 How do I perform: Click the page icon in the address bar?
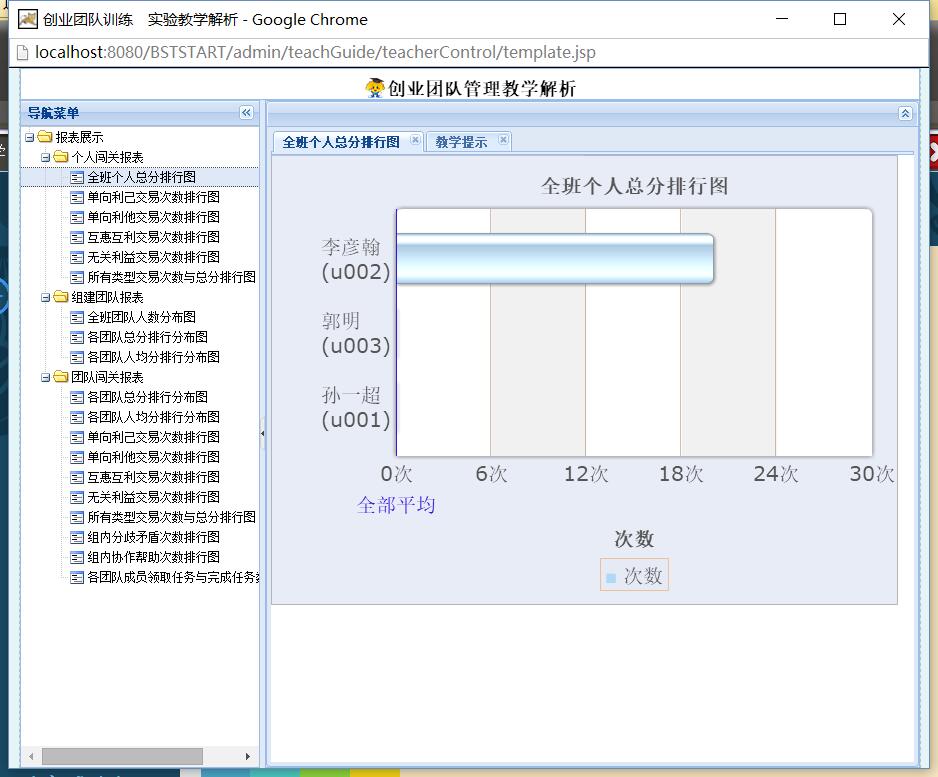tap(22, 53)
